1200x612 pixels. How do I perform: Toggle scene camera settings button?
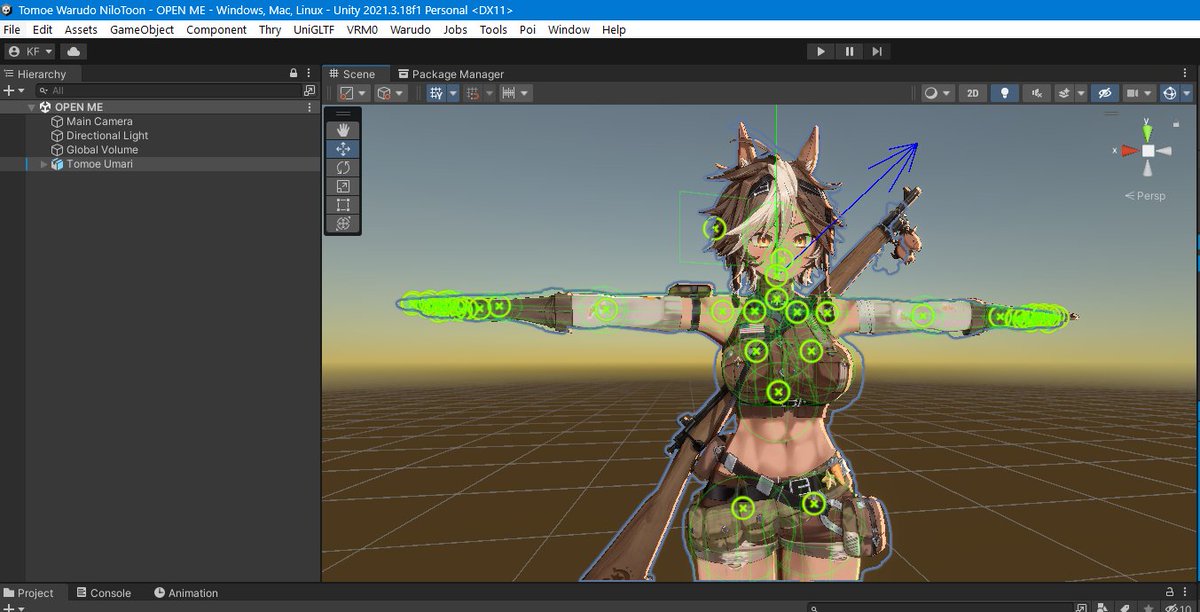pyautogui.click(x=1132, y=93)
